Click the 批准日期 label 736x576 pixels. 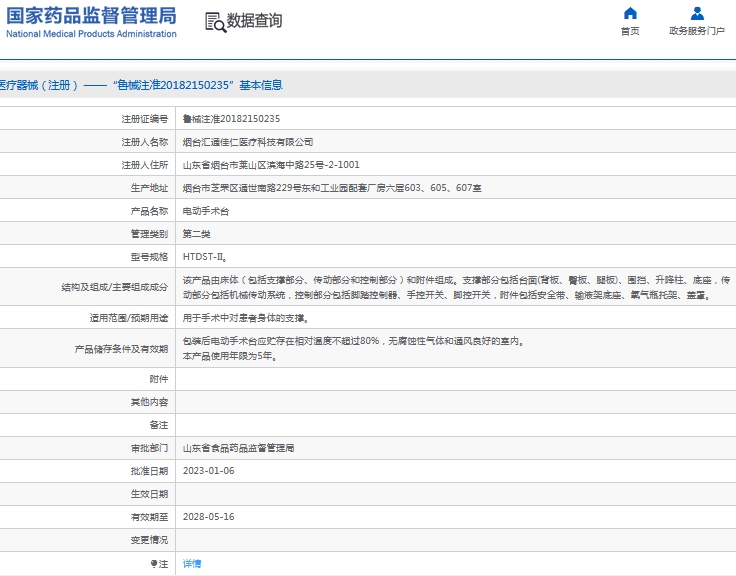pyautogui.click(x=149, y=471)
